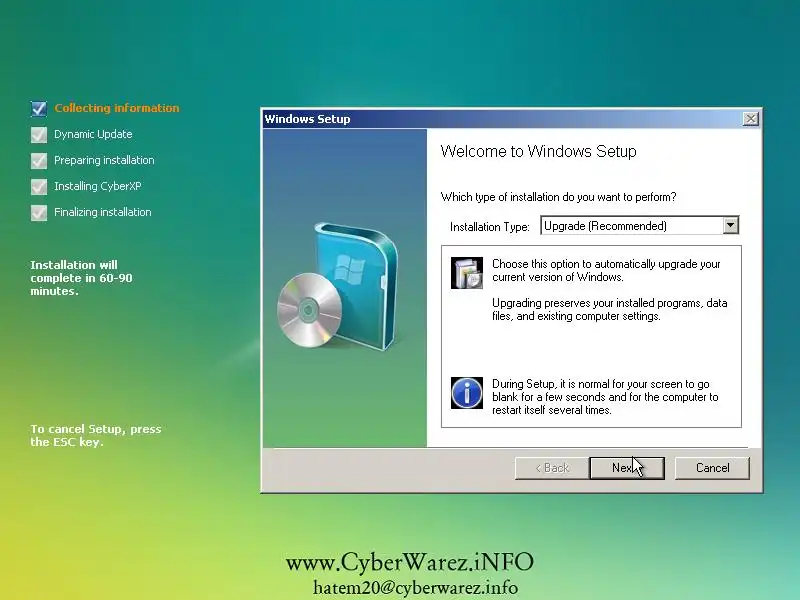
Task: Close the Windows Setup dialog
Action: [x=751, y=119]
